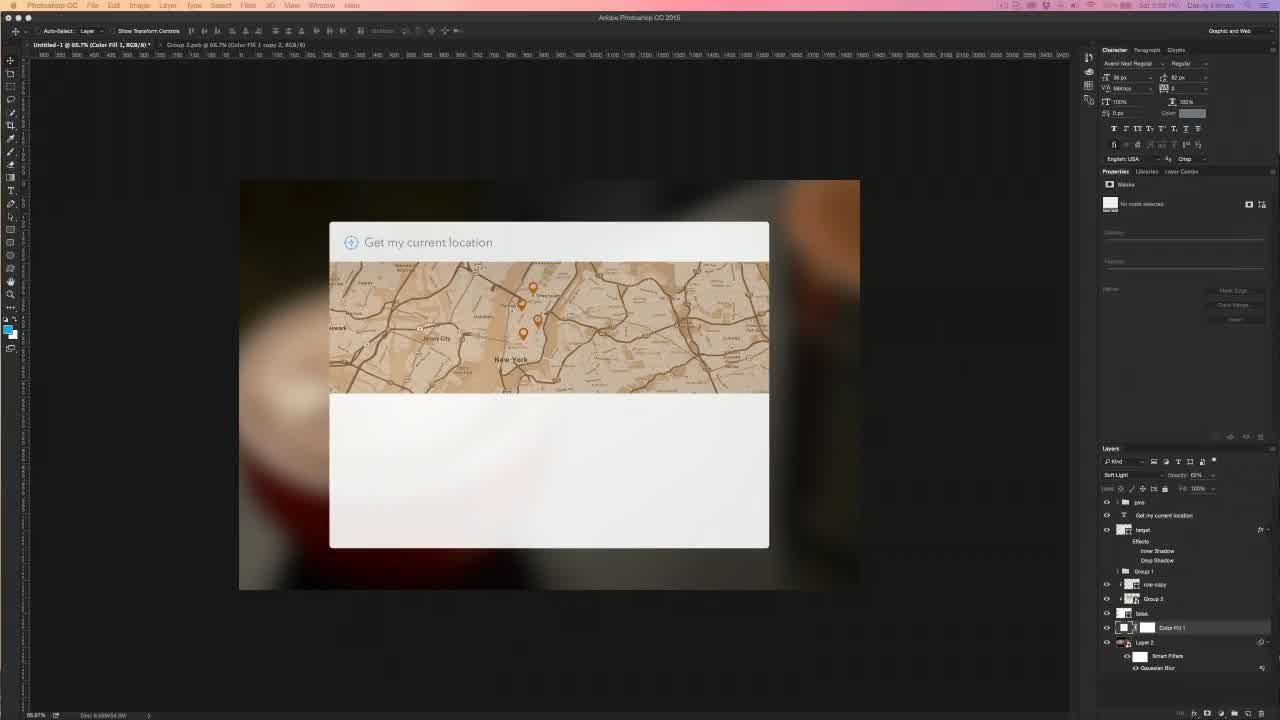Click the font size input field
Screen dimensions: 1280x720
1130,77
